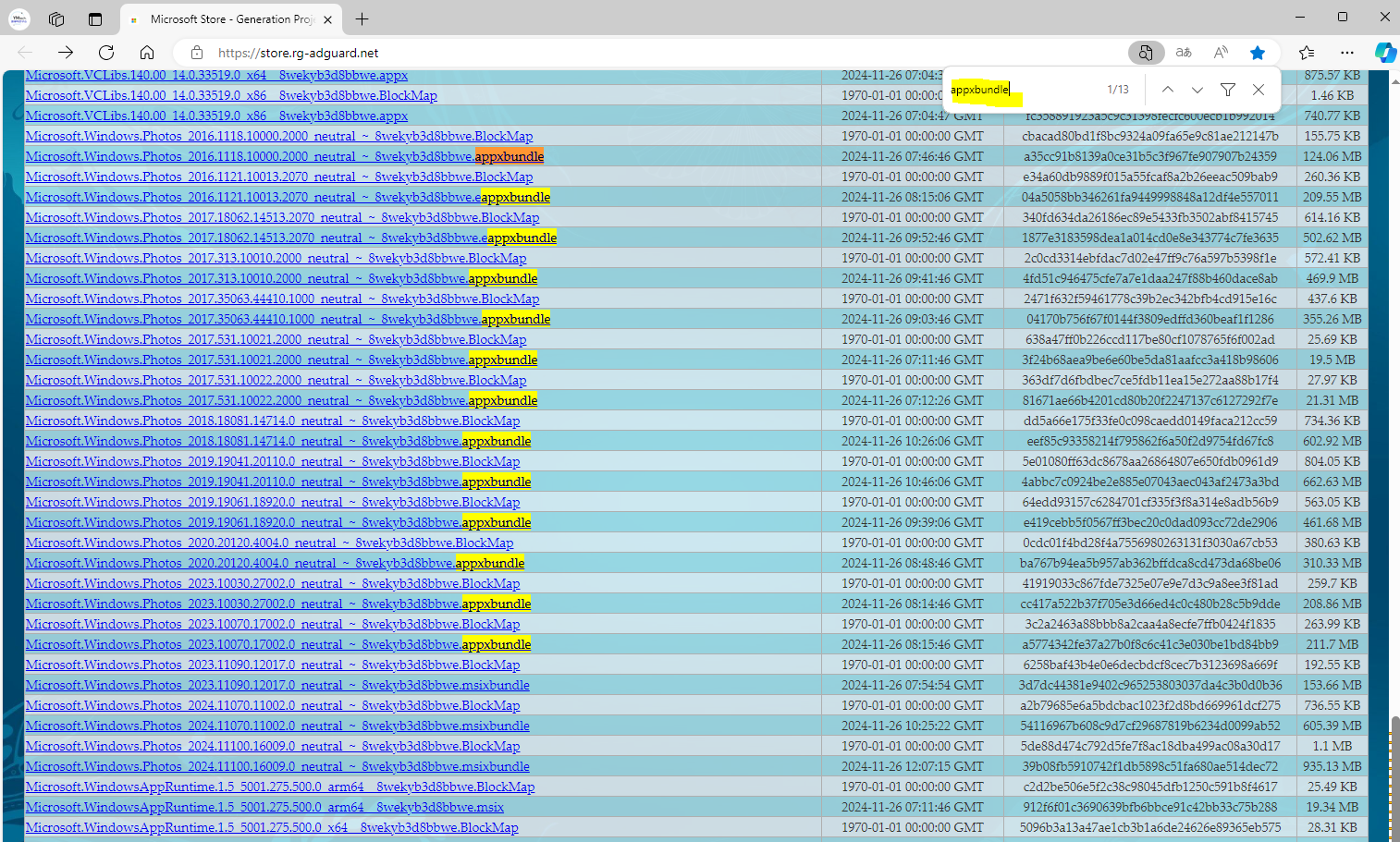Screen dimensions: 1400x842
Task: Open Photos 2016.1118.10000.2000 BlockMap link
Action: (x=279, y=136)
